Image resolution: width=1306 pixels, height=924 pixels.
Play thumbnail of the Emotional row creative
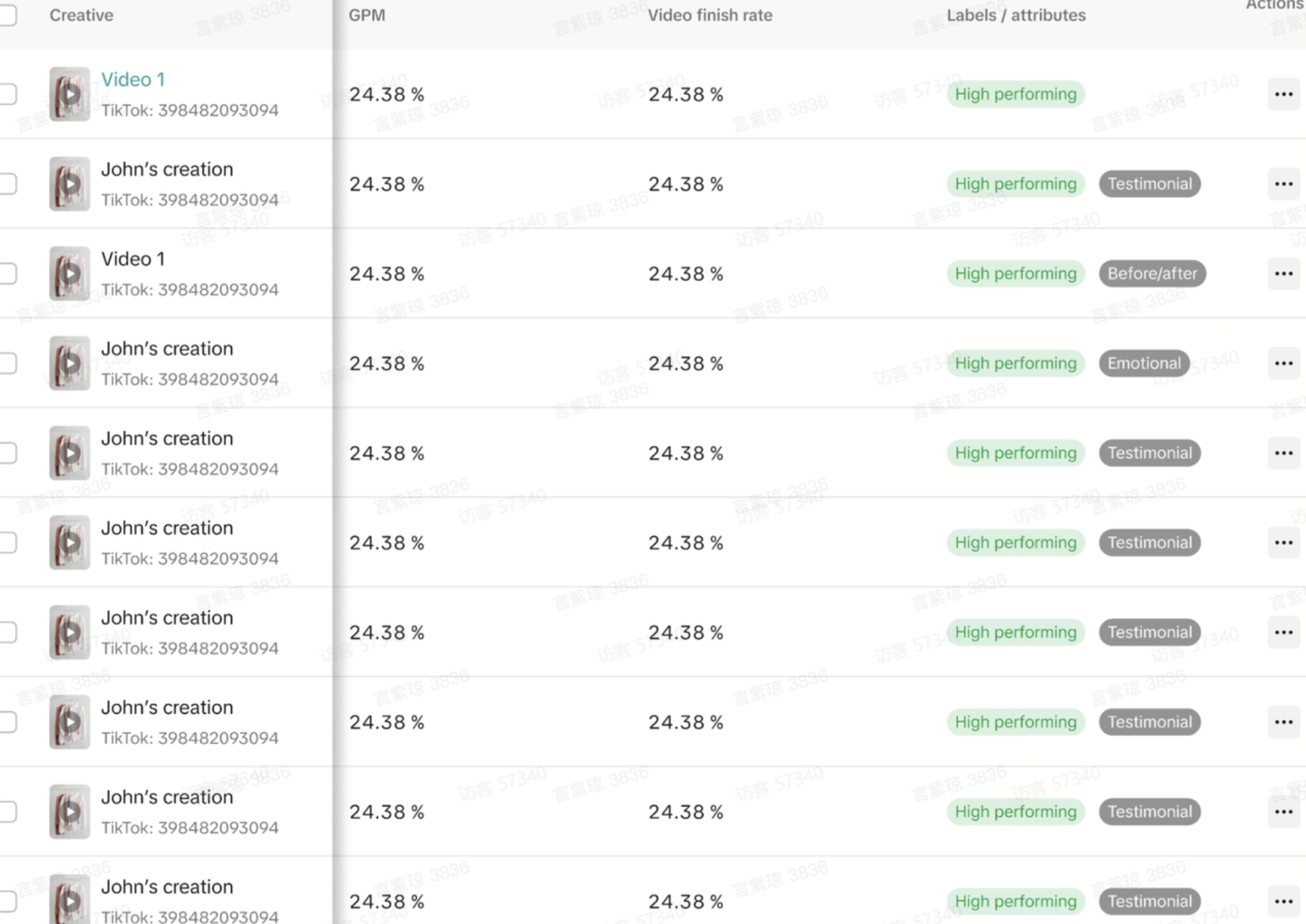pos(70,363)
